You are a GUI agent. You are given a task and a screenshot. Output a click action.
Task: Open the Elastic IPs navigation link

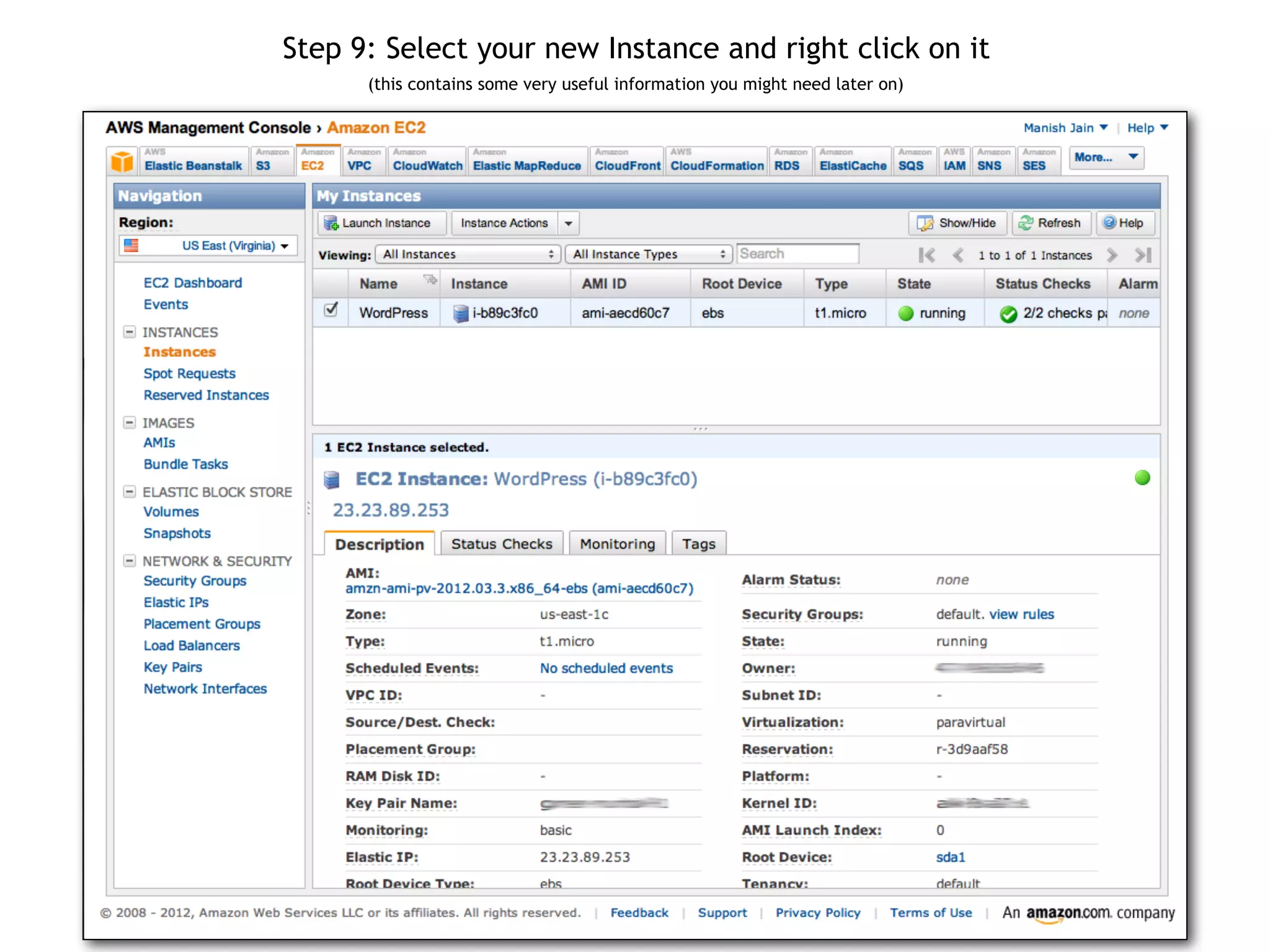point(176,602)
